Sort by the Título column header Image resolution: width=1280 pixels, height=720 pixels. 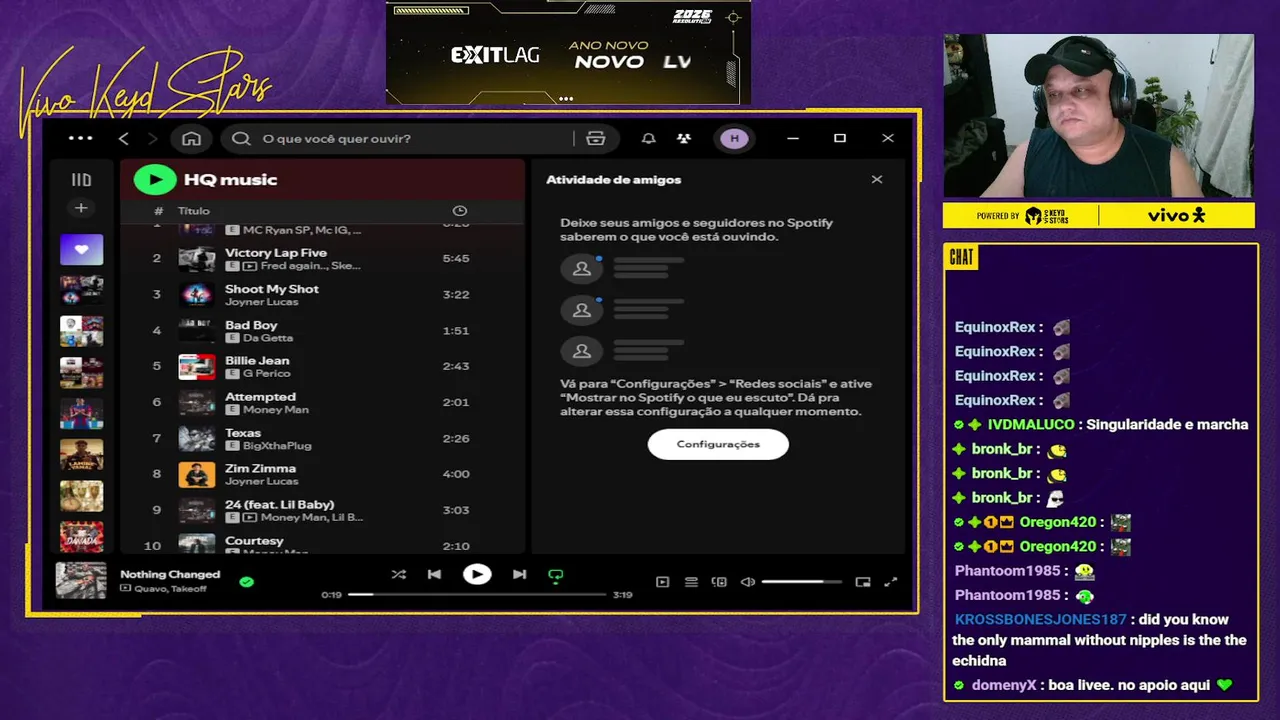click(194, 211)
